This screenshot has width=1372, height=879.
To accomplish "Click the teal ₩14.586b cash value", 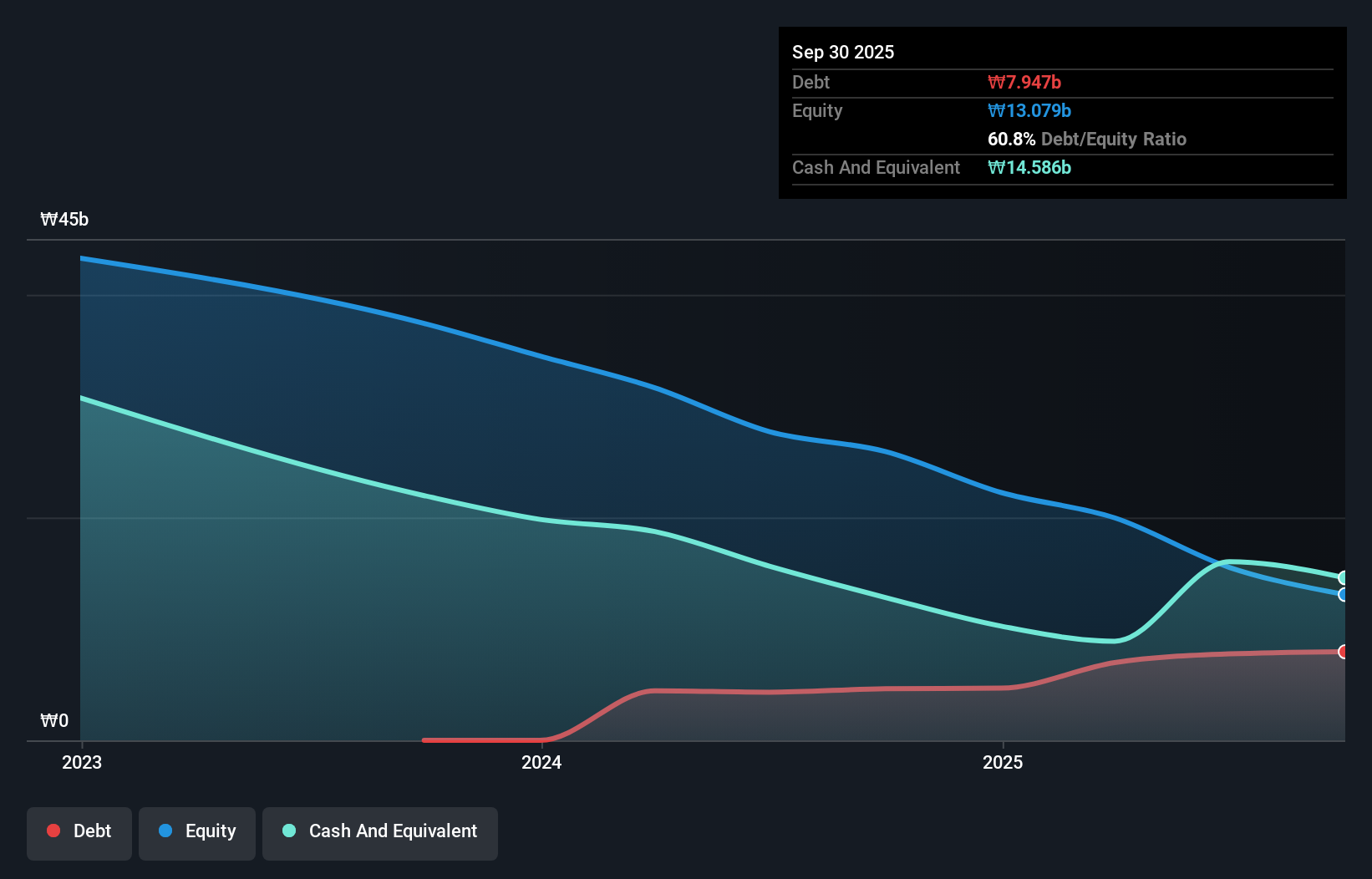I will (1029, 167).
